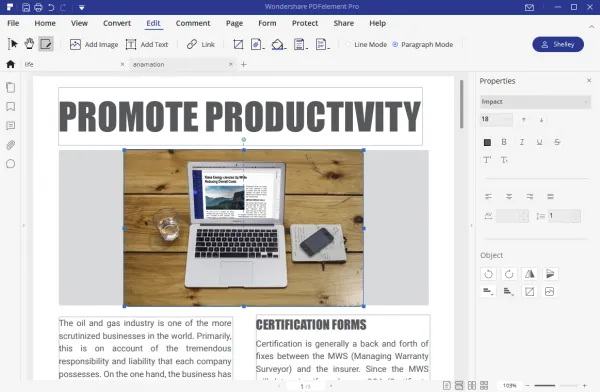Open the File menu
600x392 pixels.
click(13, 23)
